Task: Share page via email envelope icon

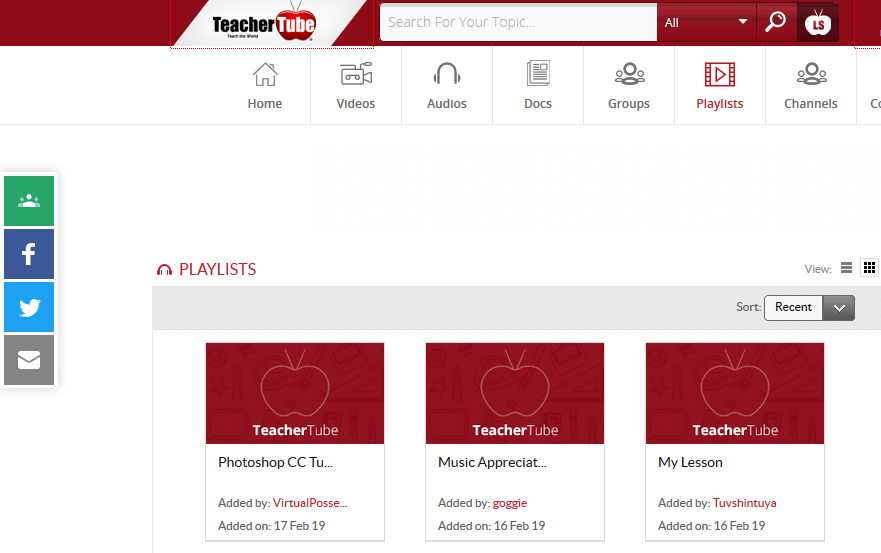Action: pos(29,360)
